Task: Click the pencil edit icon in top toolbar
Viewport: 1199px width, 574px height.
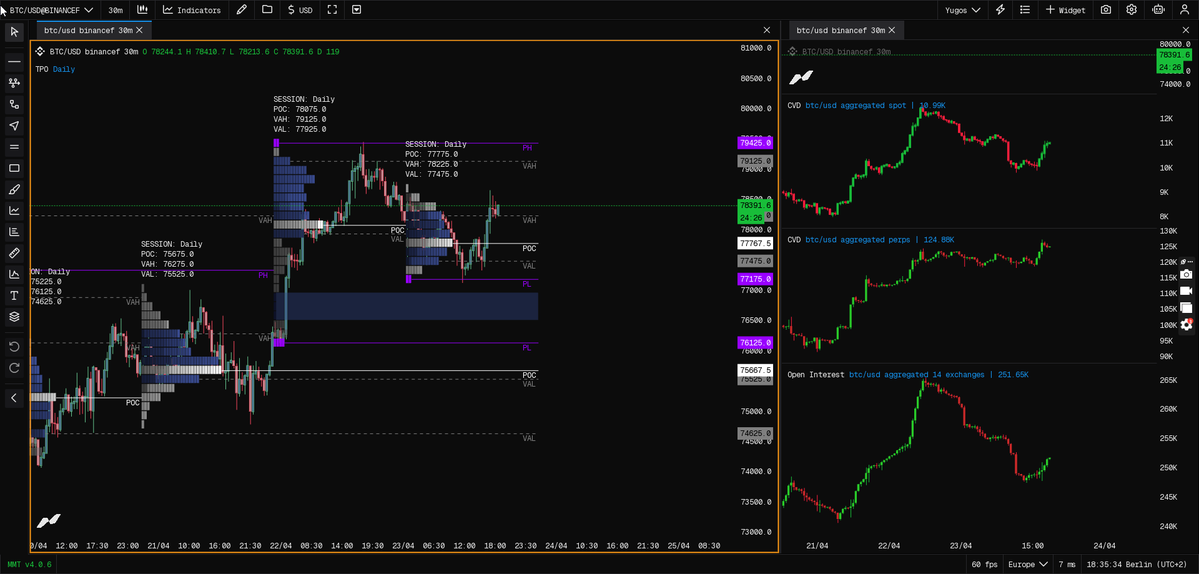Action: (242, 10)
